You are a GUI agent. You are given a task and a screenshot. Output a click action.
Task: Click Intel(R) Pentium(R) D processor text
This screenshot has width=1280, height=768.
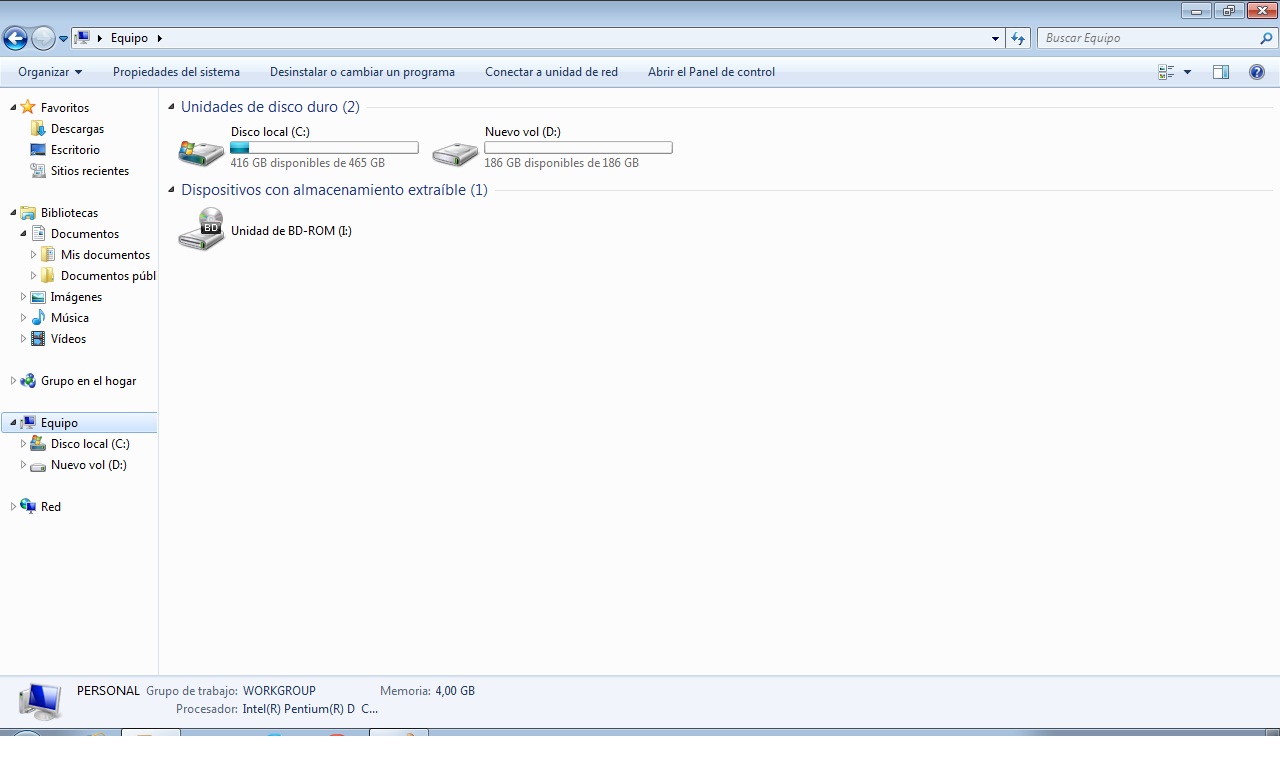coord(310,709)
